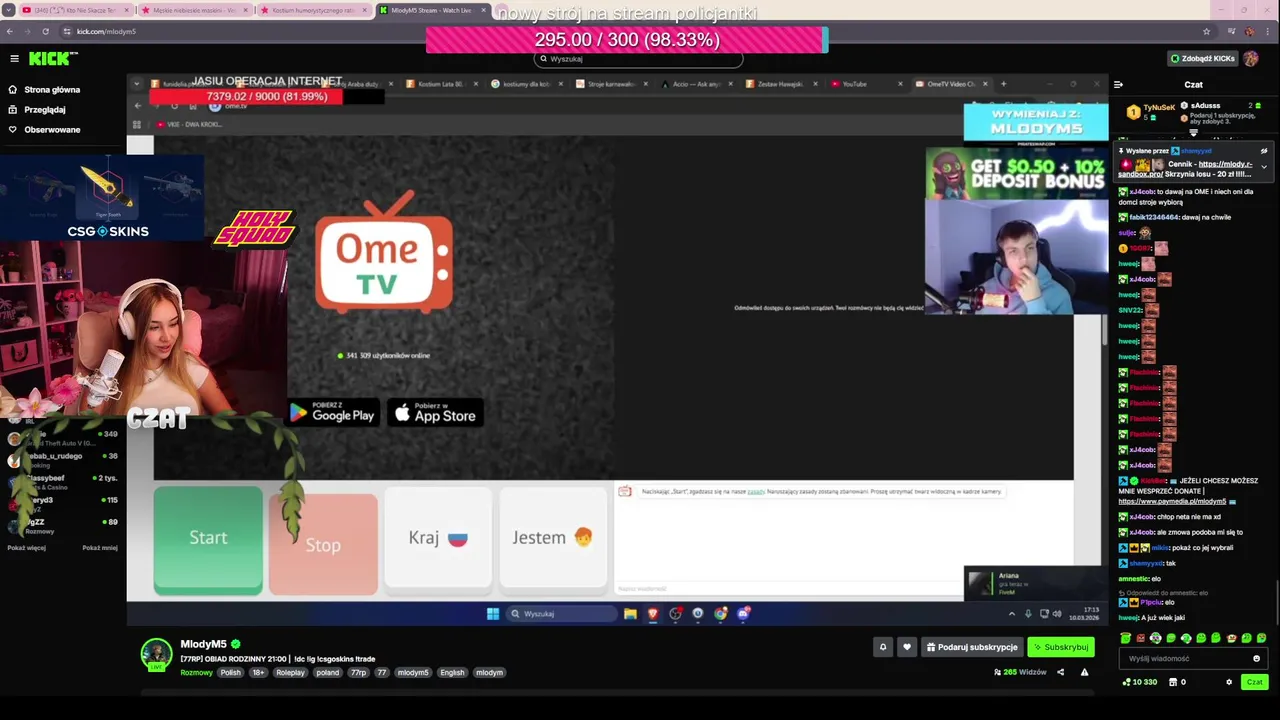1280x720 pixels.
Task: Click the Zdobądź KICKs button
Action: pos(1203,59)
